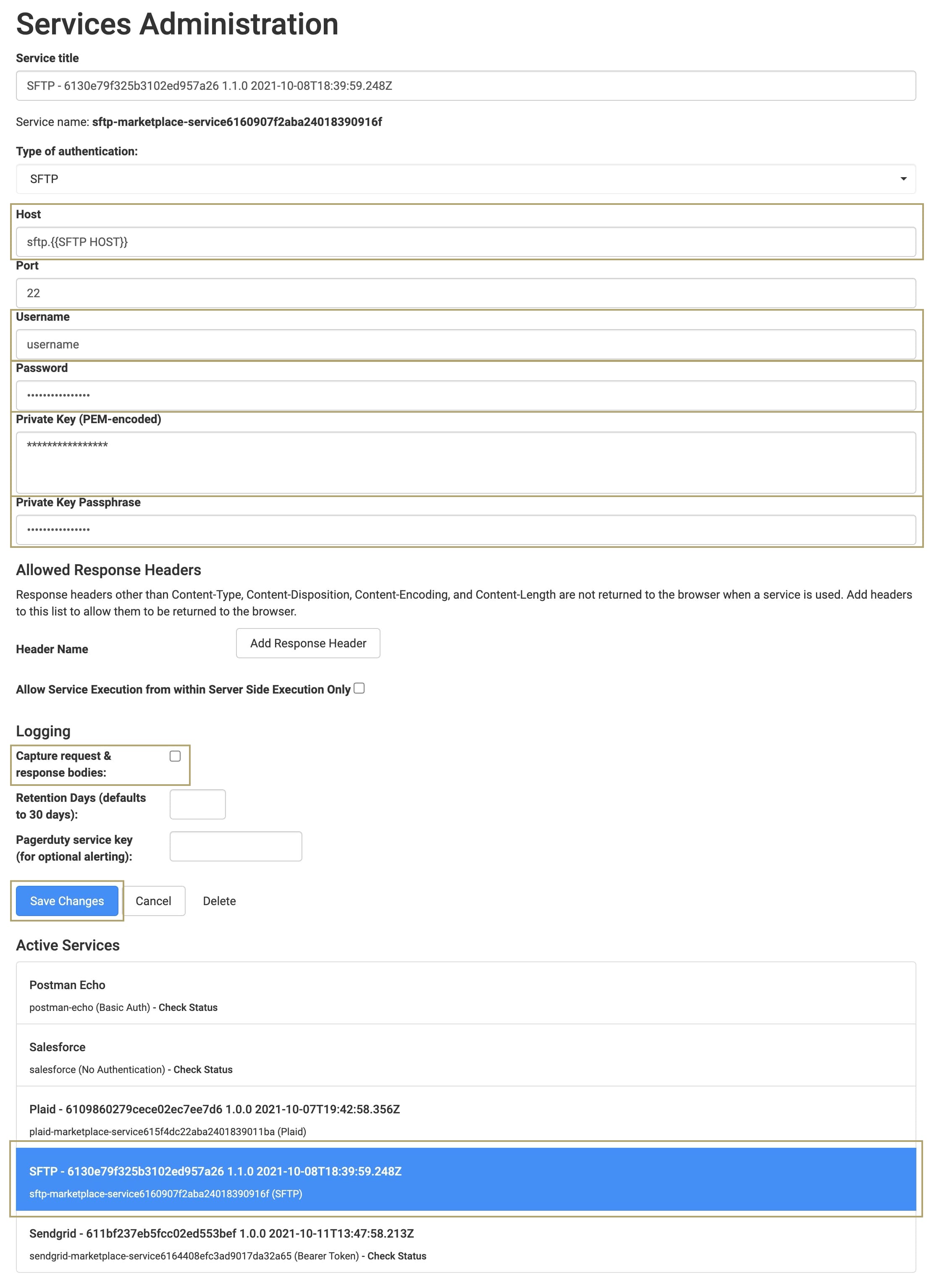
Task: Focus the Password field
Action: 466,395
